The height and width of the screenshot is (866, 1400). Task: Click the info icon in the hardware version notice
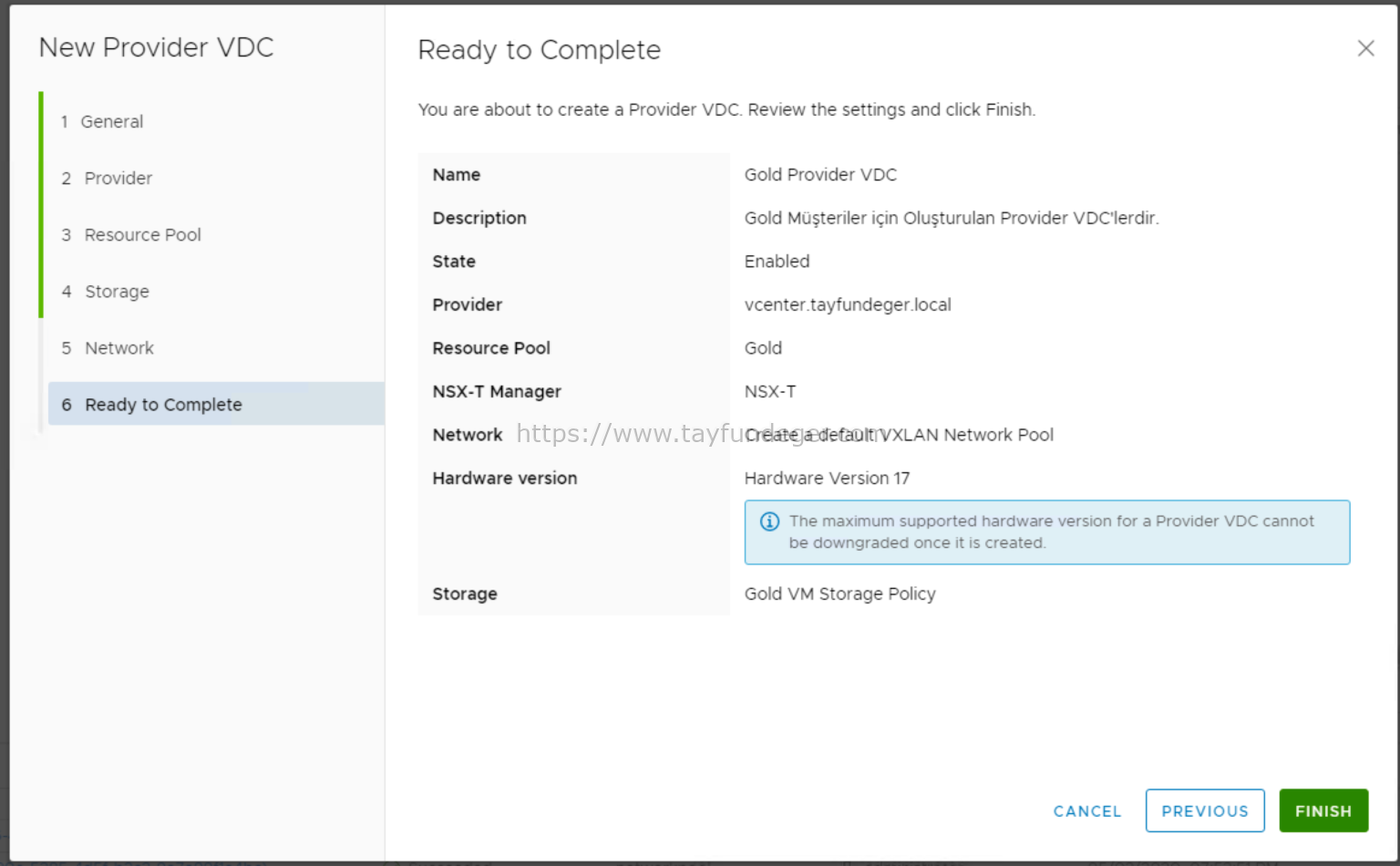(x=769, y=521)
